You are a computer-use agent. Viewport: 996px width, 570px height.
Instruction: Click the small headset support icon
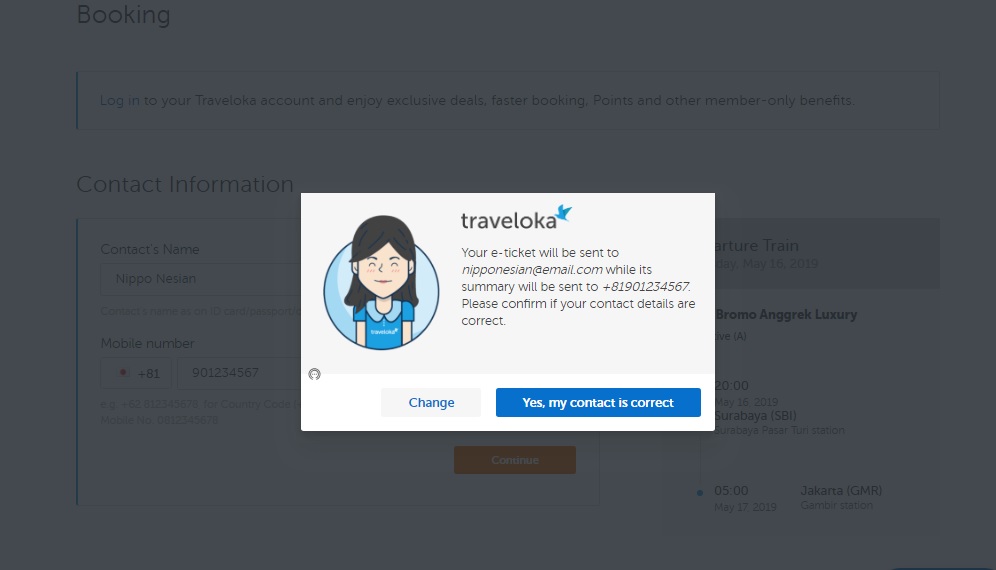314,374
